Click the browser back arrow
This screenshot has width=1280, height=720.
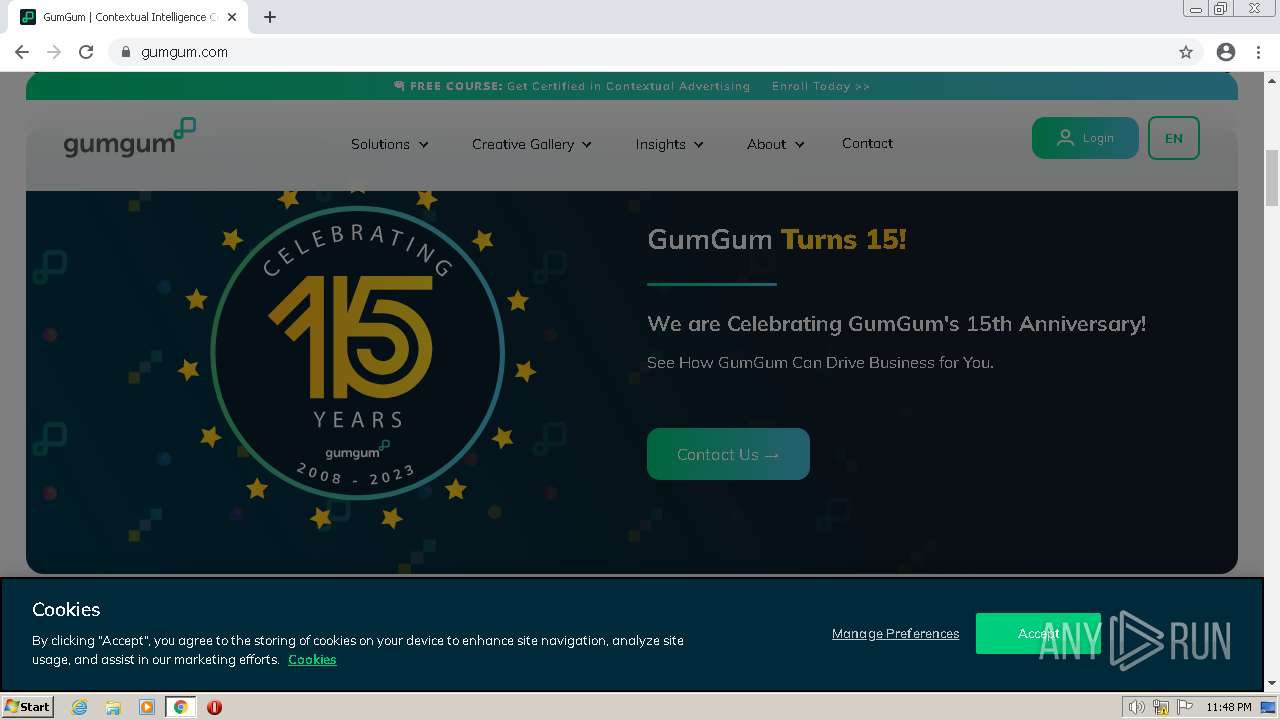(x=22, y=52)
